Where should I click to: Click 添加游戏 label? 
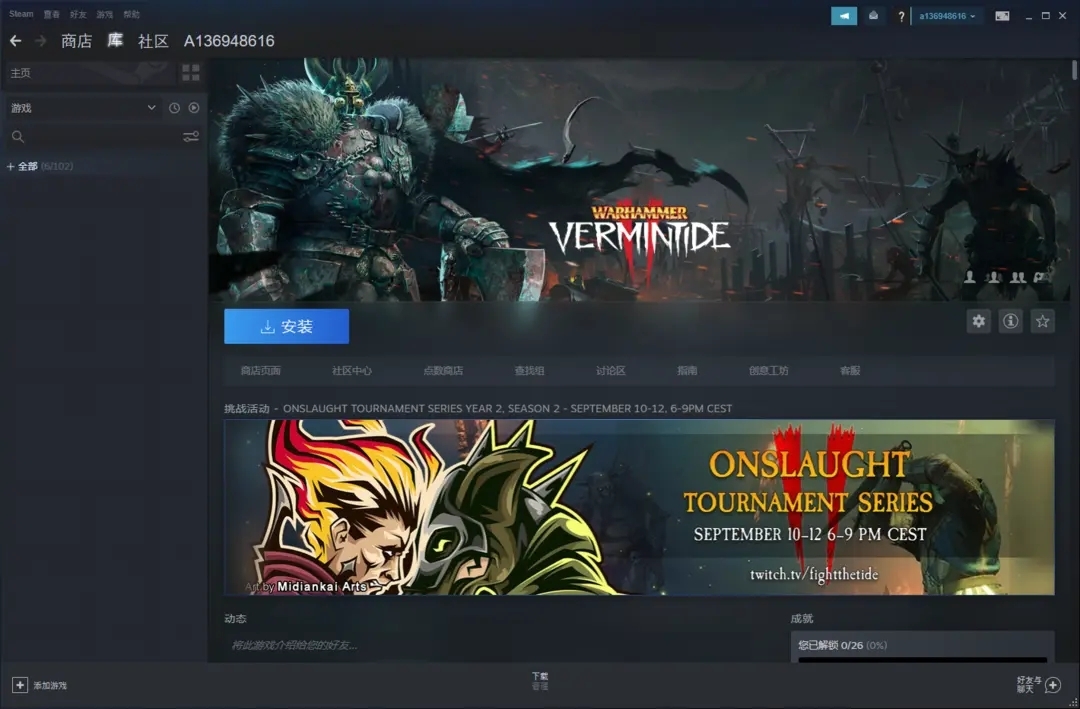[x=50, y=686]
